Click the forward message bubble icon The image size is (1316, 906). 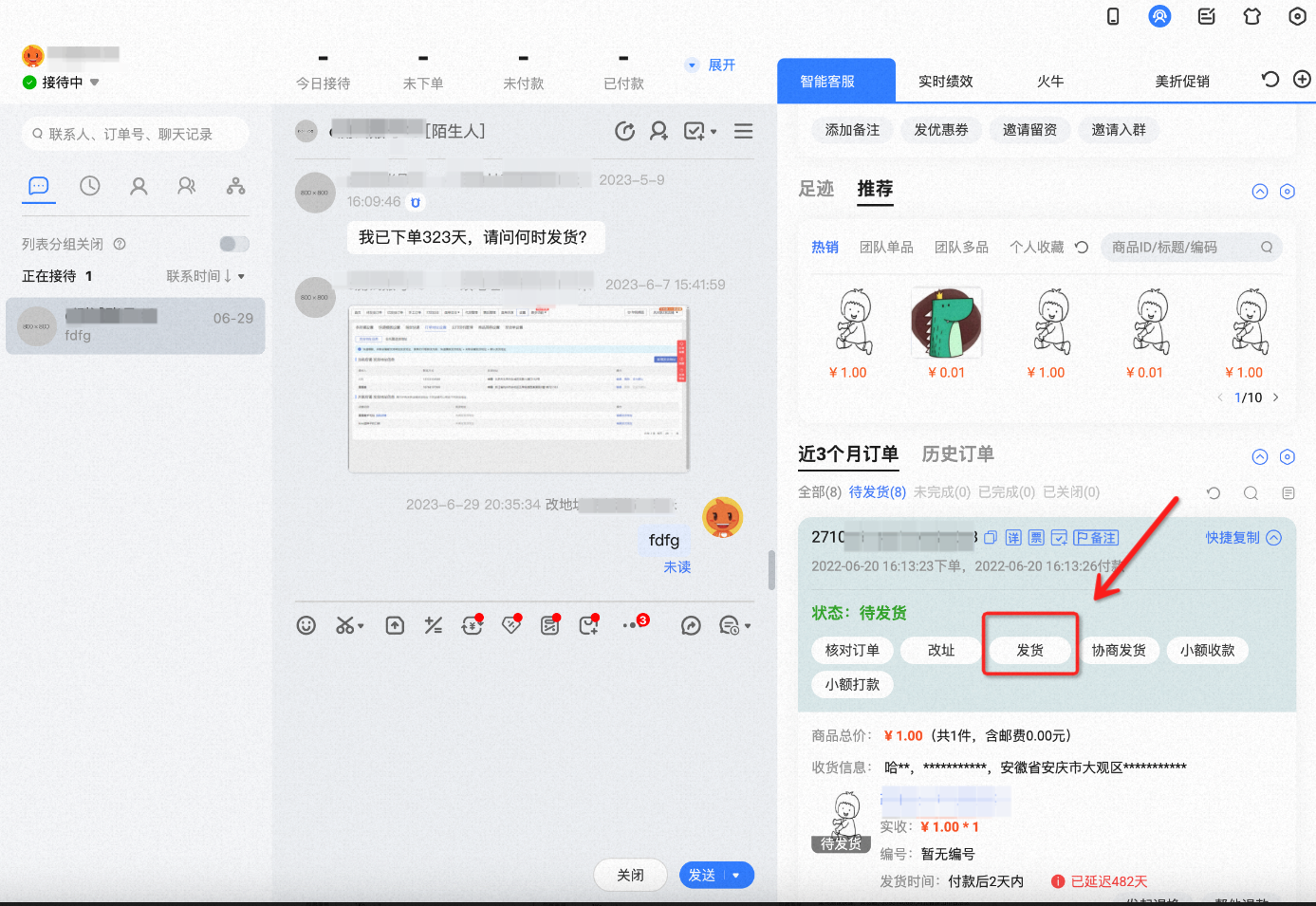coord(691,625)
